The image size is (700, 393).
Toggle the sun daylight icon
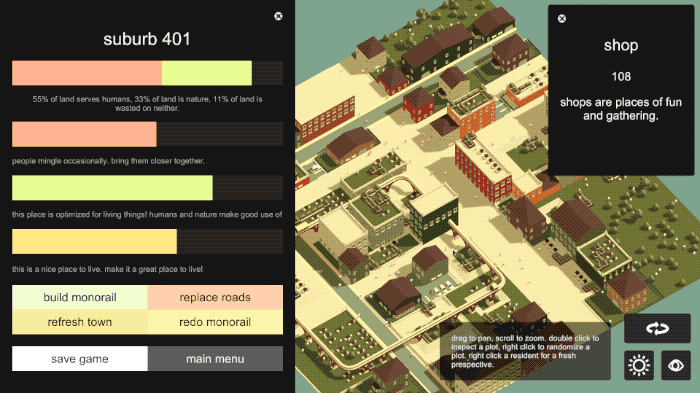pos(639,365)
